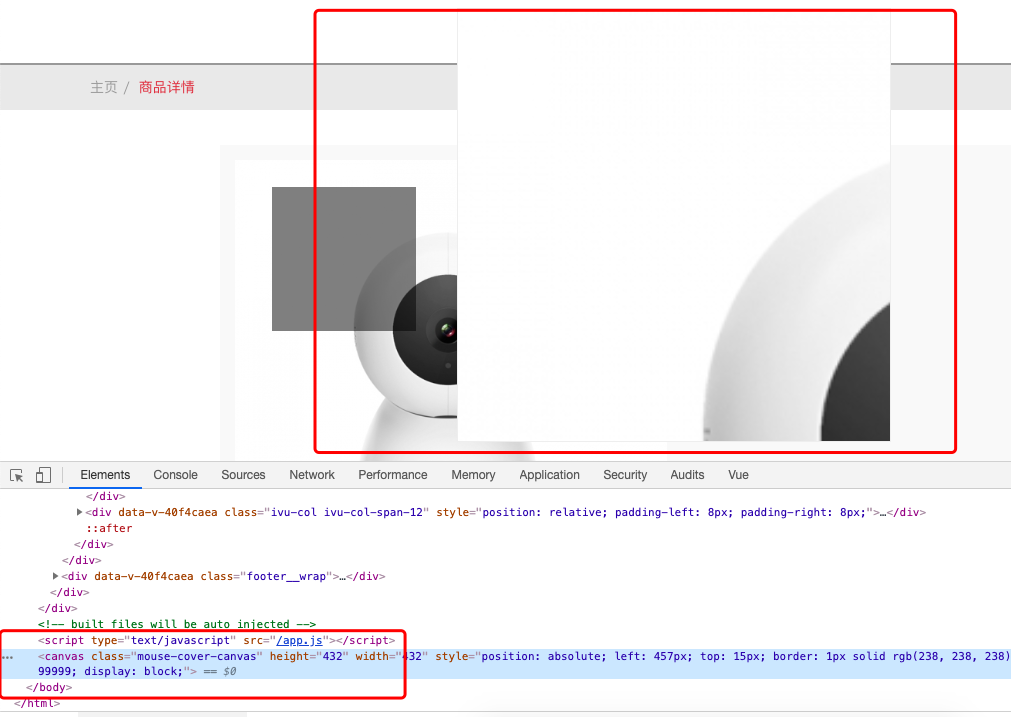1011x717 pixels.
Task: Activate the inspect element picker icon
Action: pyautogui.click(x=17, y=475)
